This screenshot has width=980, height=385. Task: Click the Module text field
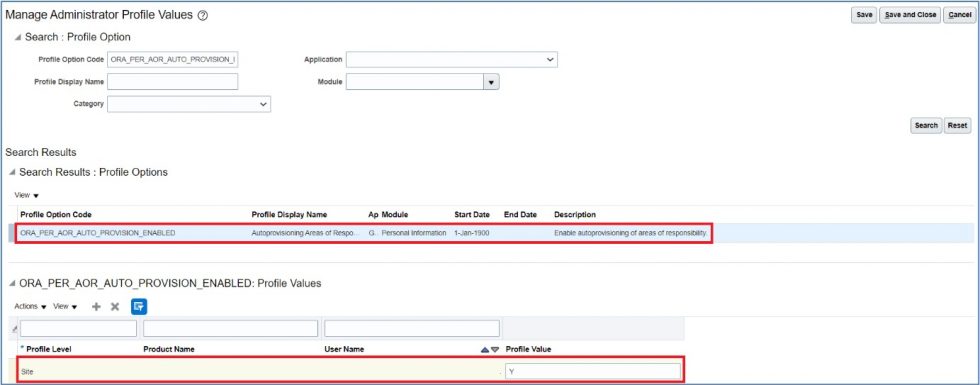[x=414, y=82]
